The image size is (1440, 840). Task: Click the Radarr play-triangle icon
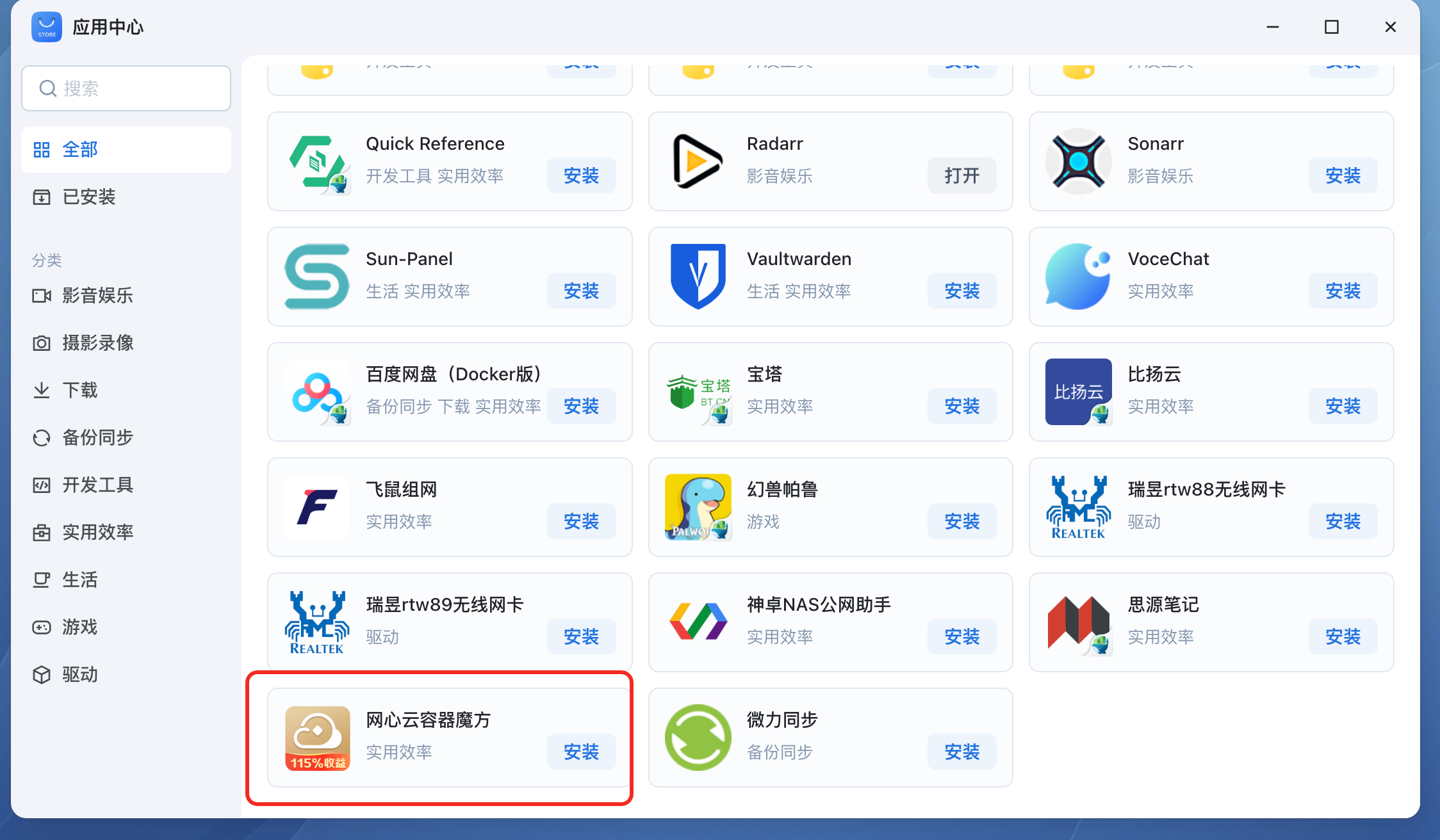698,162
